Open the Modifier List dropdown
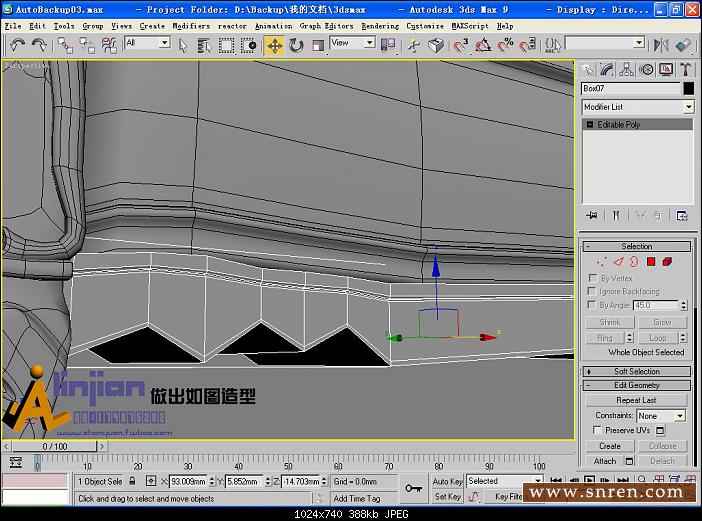Viewport: 702px width, 521px height. click(637, 107)
